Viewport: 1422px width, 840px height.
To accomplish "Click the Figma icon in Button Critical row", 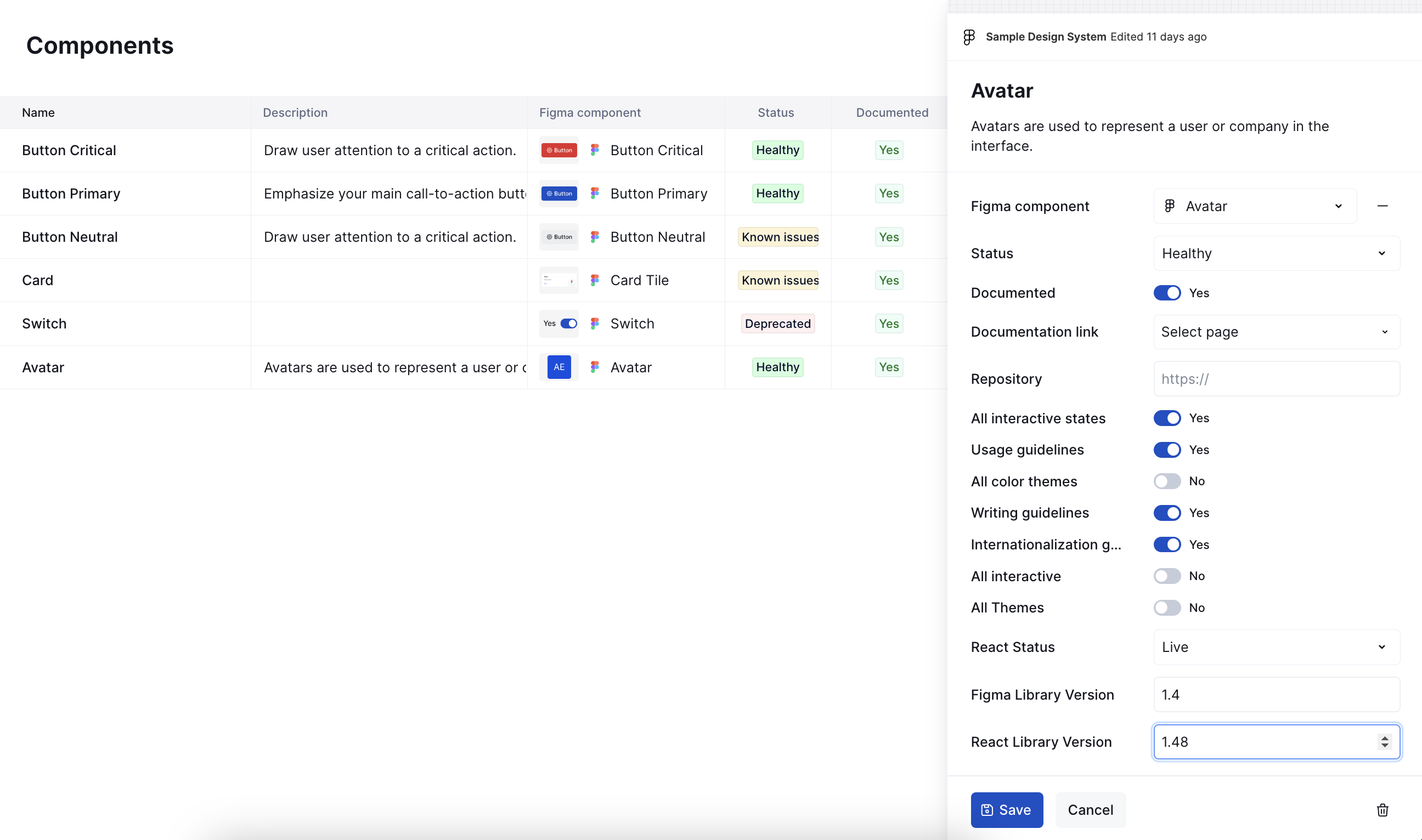I will point(595,150).
